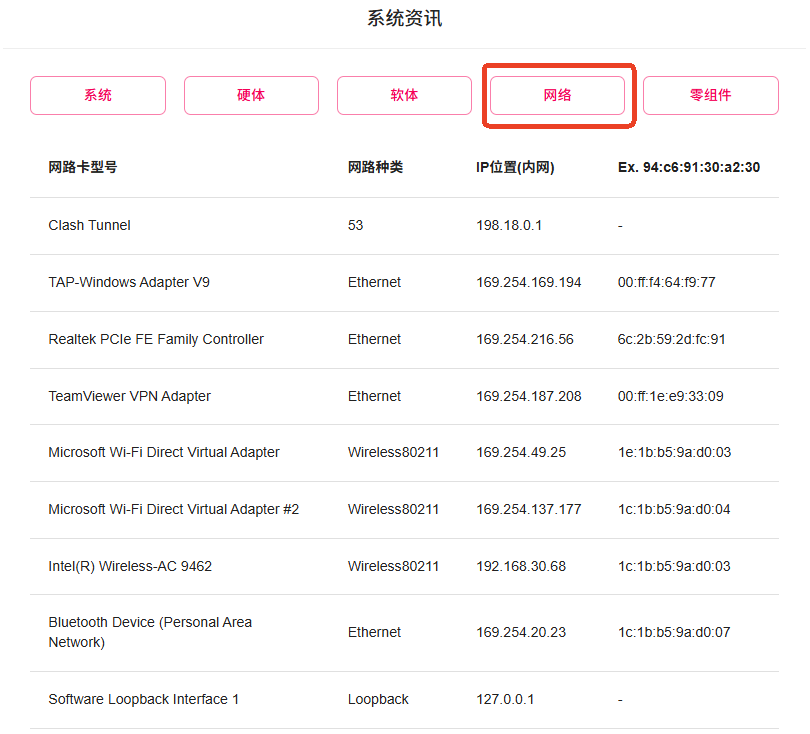Click IP address 198.18.0.1

(509, 225)
